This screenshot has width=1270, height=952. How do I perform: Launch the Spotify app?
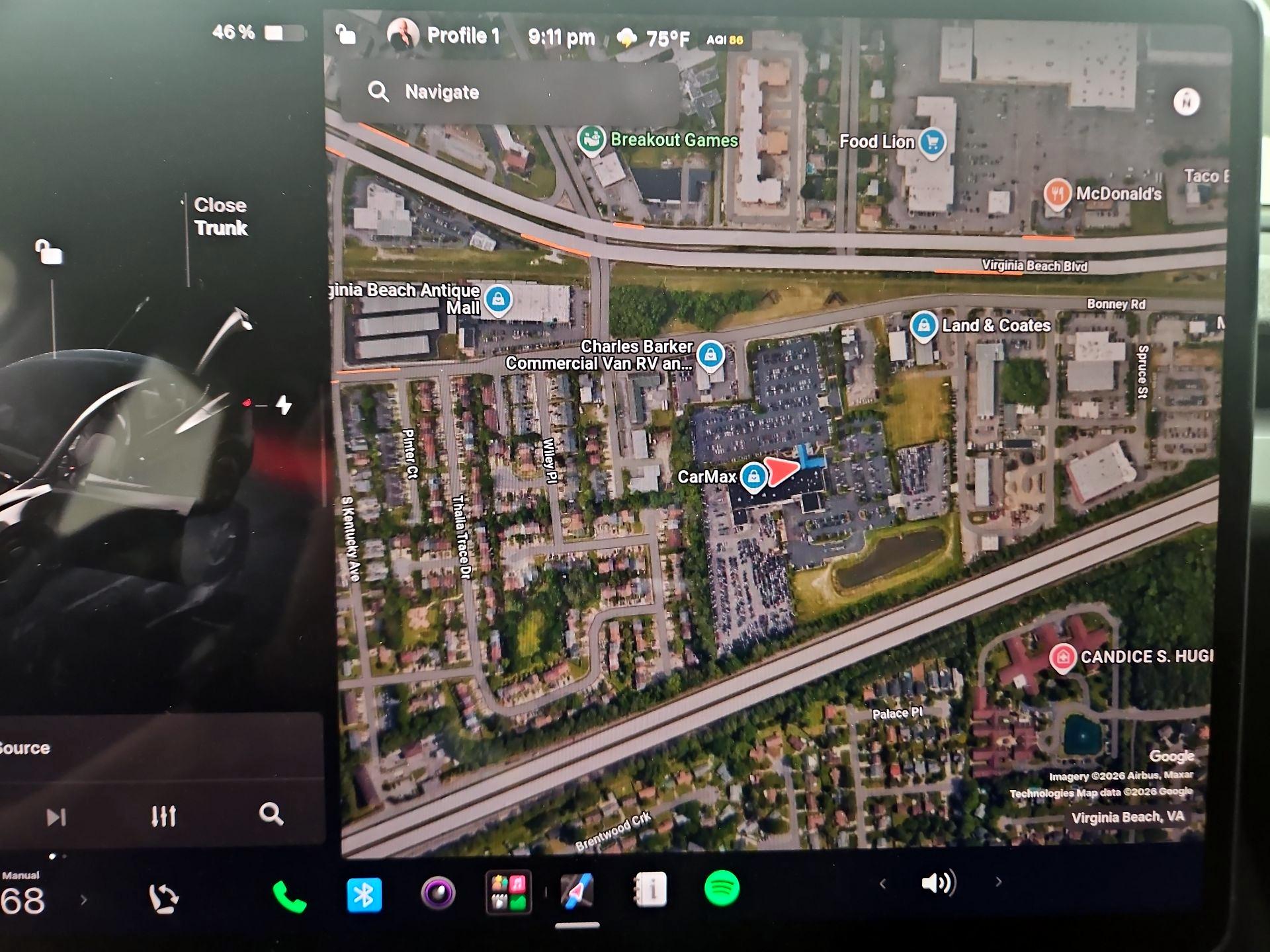722,888
